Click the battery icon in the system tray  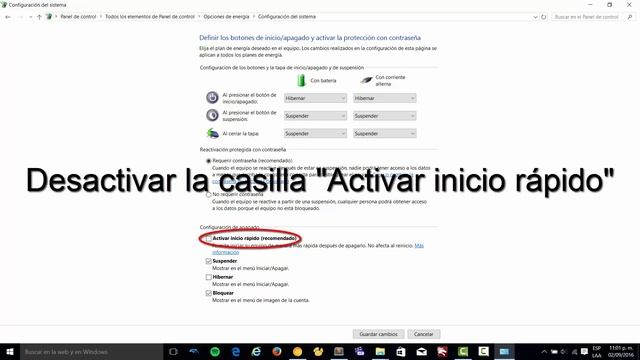(554, 351)
